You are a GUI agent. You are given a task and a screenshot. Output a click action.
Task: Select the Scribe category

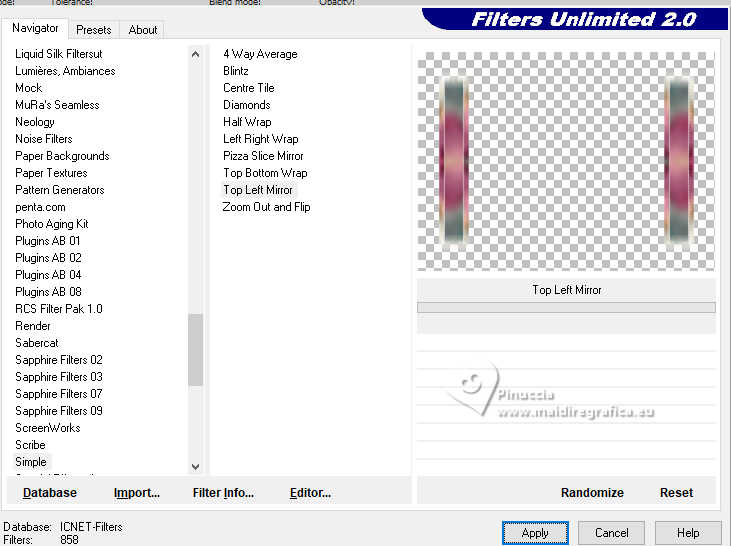point(30,445)
